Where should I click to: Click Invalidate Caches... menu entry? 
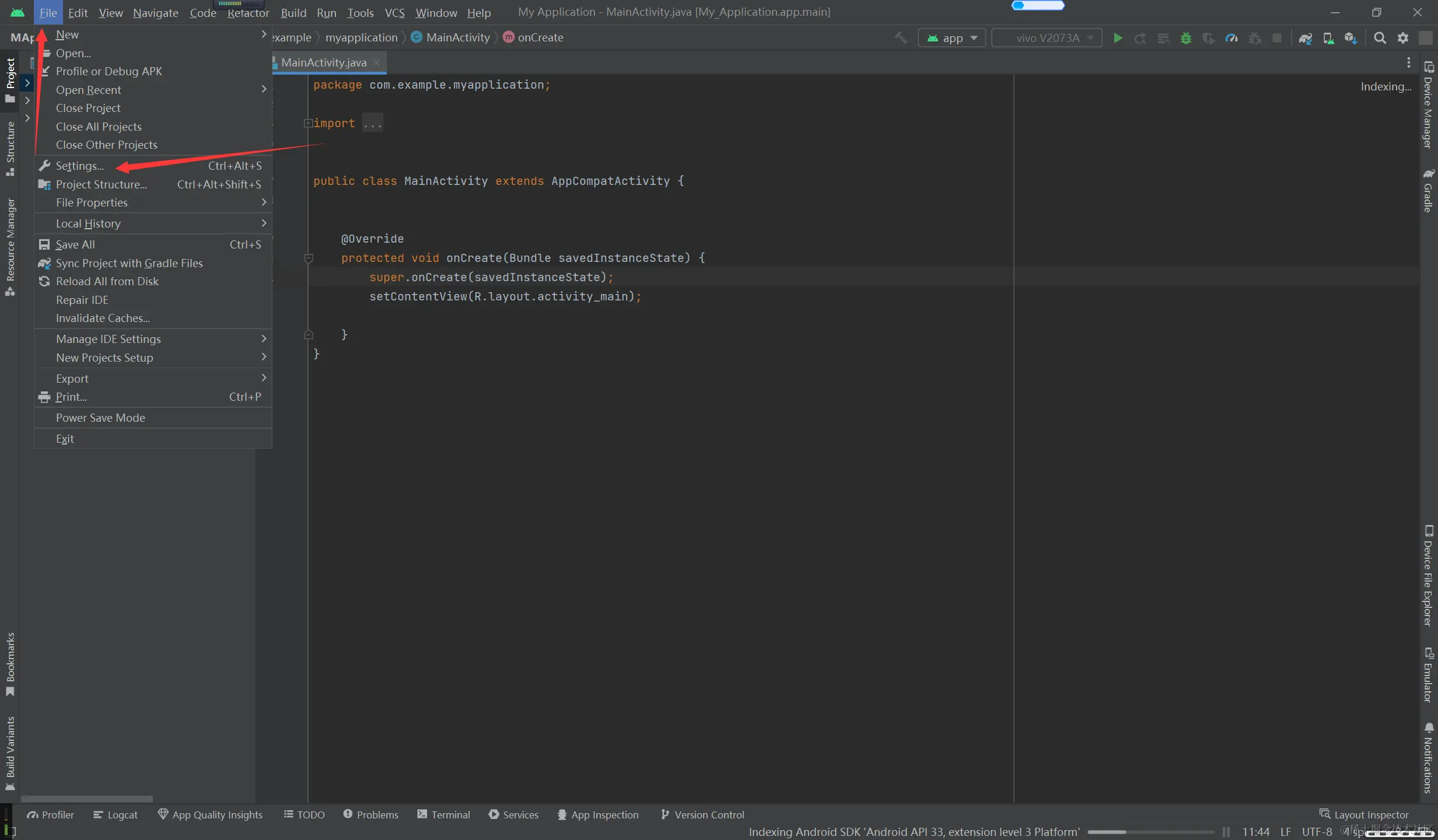tap(153, 318)
